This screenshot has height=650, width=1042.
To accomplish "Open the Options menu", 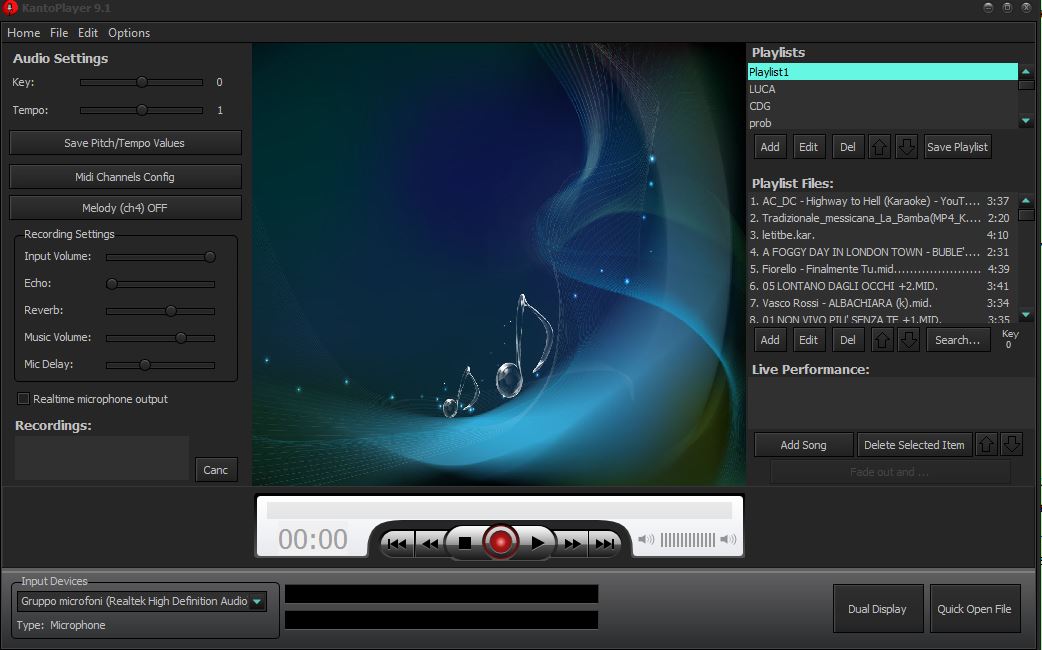I will (128, 33).
